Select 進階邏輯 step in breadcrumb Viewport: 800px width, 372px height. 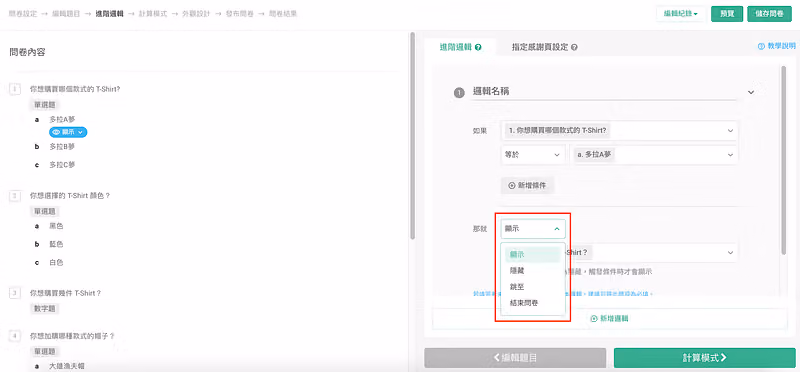point(110,14)
